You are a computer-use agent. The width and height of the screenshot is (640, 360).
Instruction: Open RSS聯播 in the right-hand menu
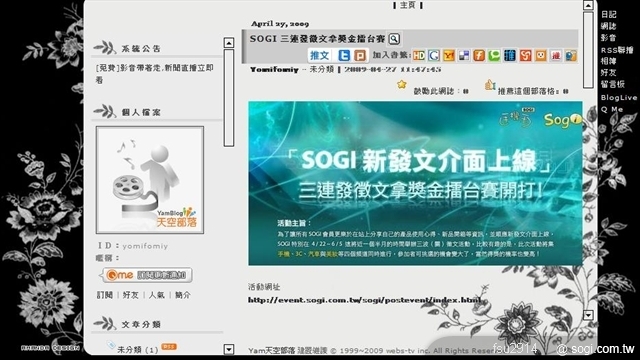pos(617,50)
